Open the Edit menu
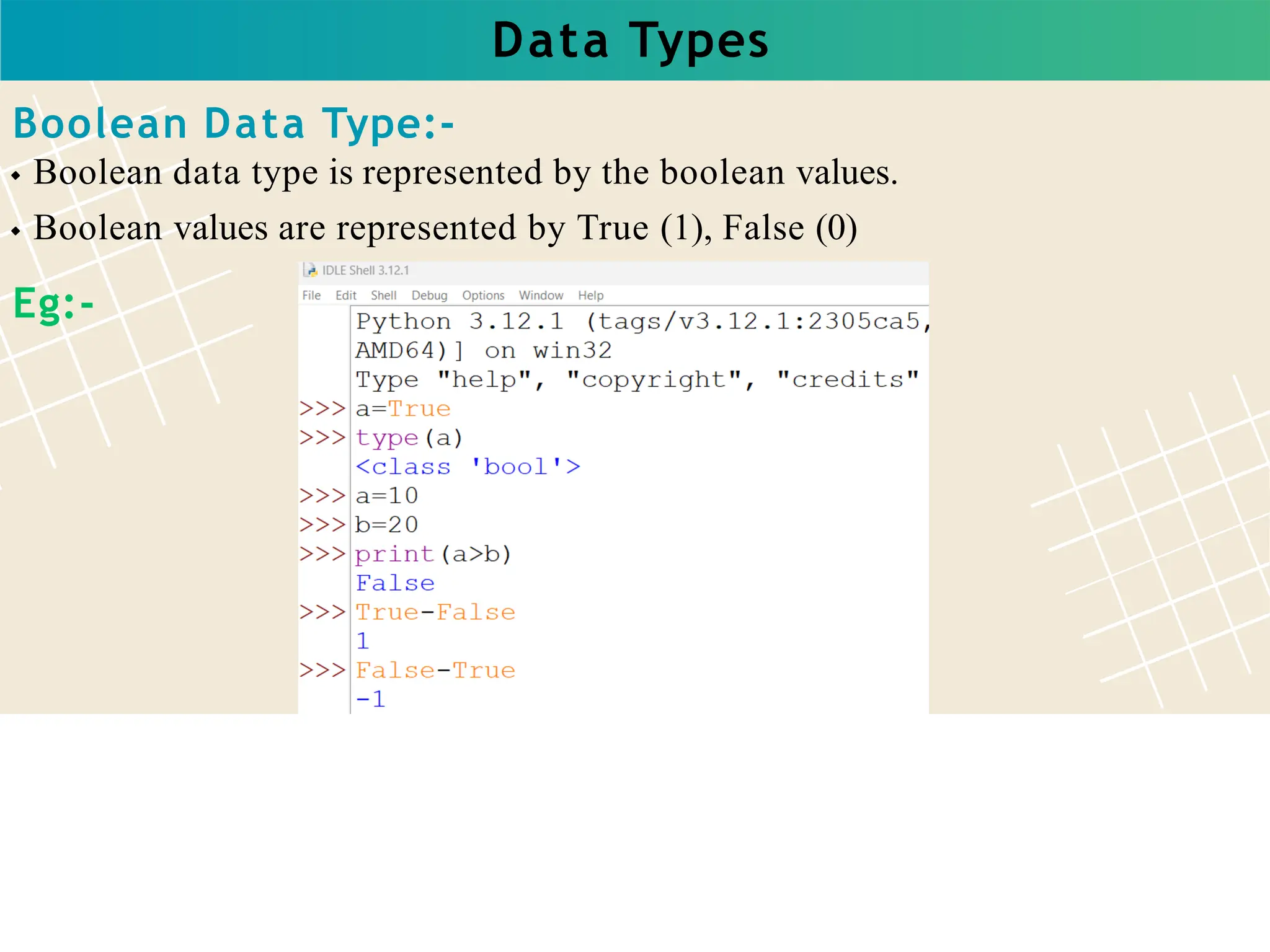1270x952 pixels. 345,296
